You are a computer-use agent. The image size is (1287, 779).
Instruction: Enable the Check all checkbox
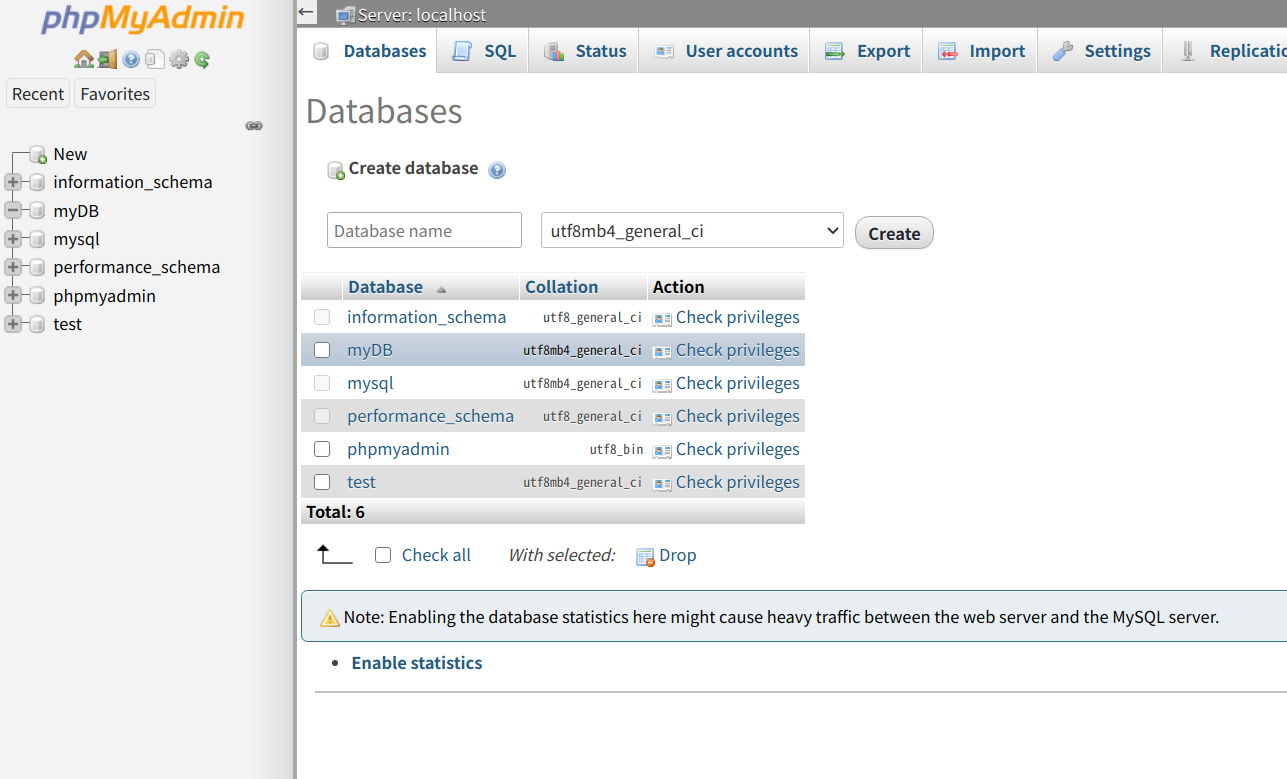pos(383,554)
